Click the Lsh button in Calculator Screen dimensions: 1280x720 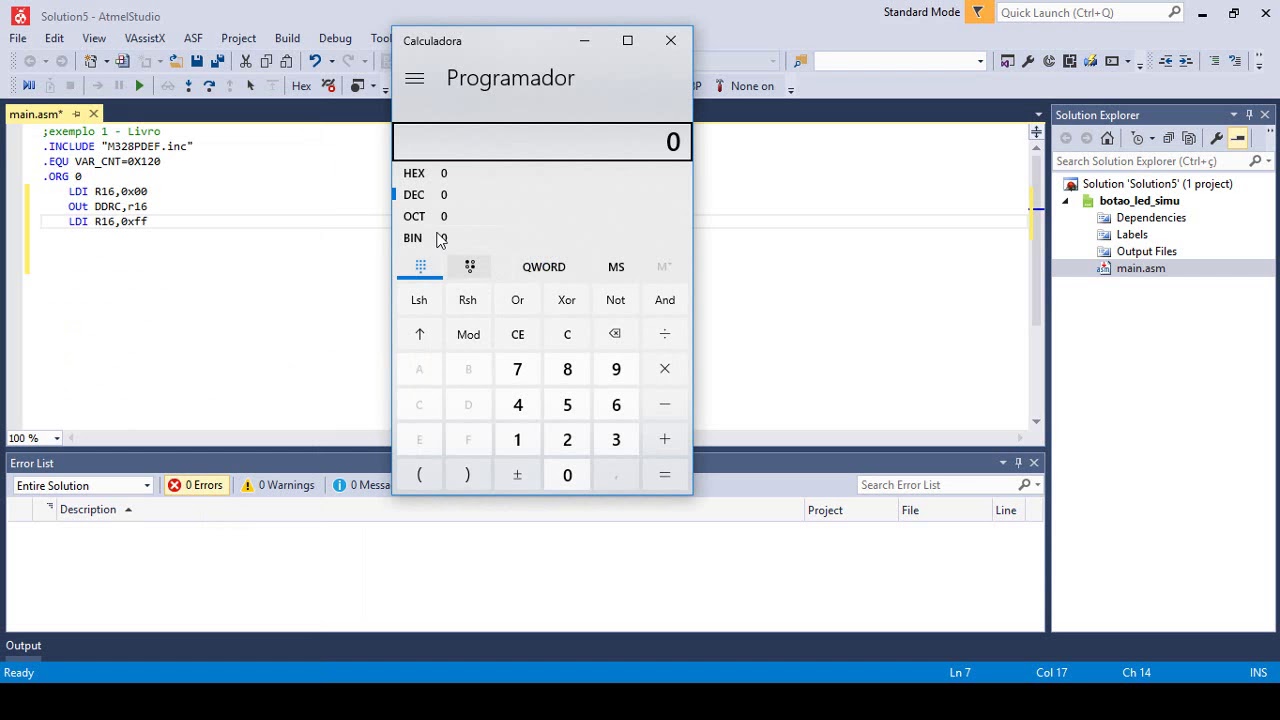[x=419, y=300]
